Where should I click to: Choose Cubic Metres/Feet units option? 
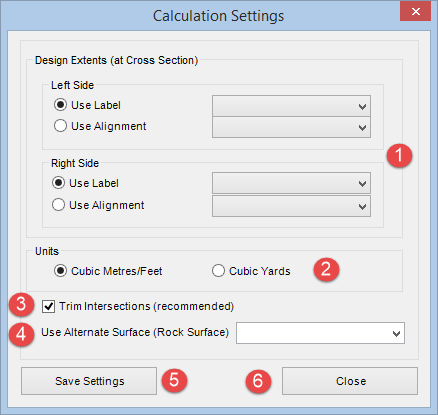coord(60,271)
